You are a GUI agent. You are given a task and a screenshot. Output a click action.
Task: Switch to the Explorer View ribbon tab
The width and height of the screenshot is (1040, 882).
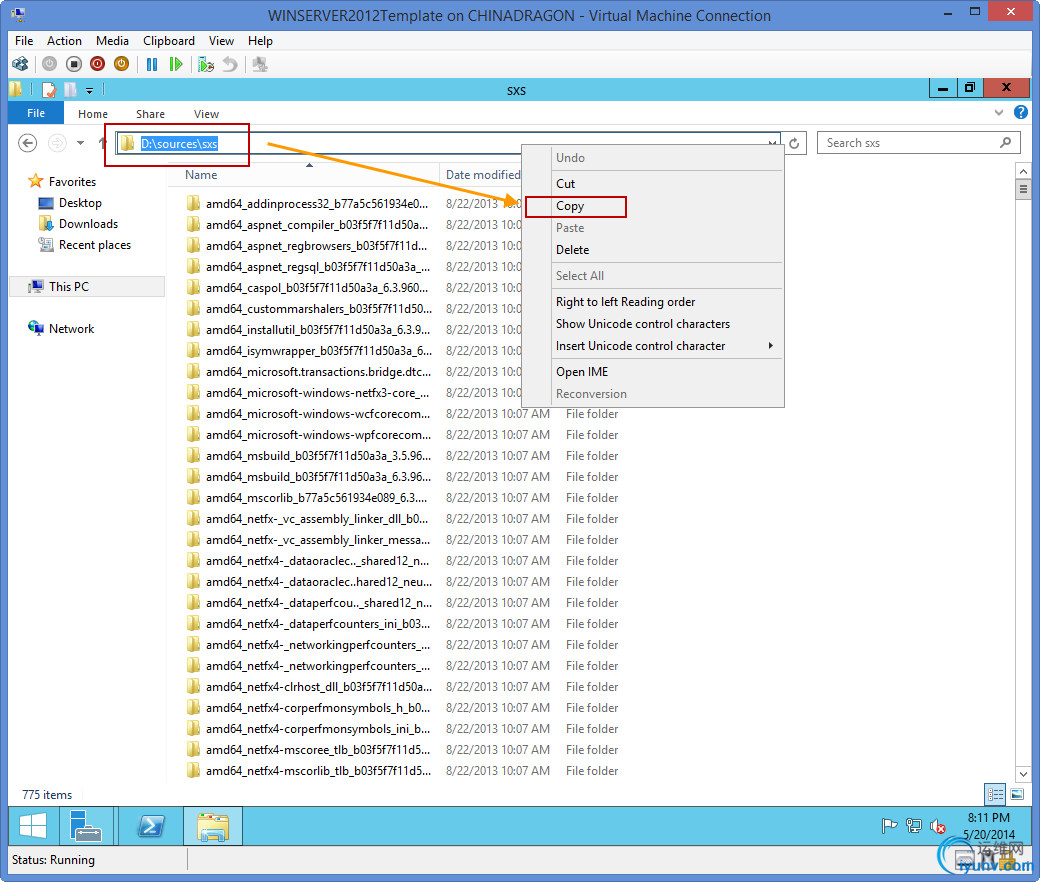click(206, 114)
